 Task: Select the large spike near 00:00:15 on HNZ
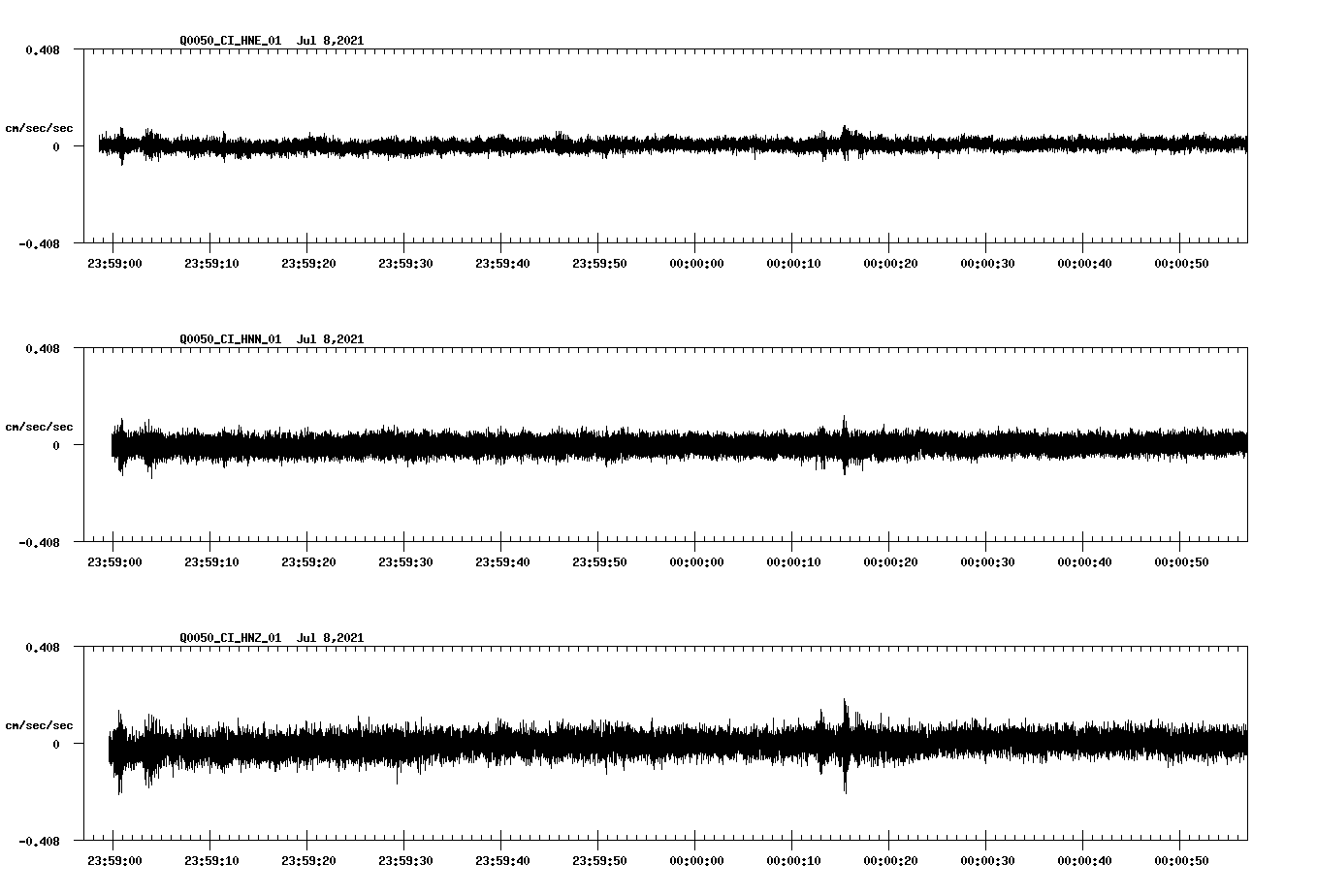click(x=845, y=737)
